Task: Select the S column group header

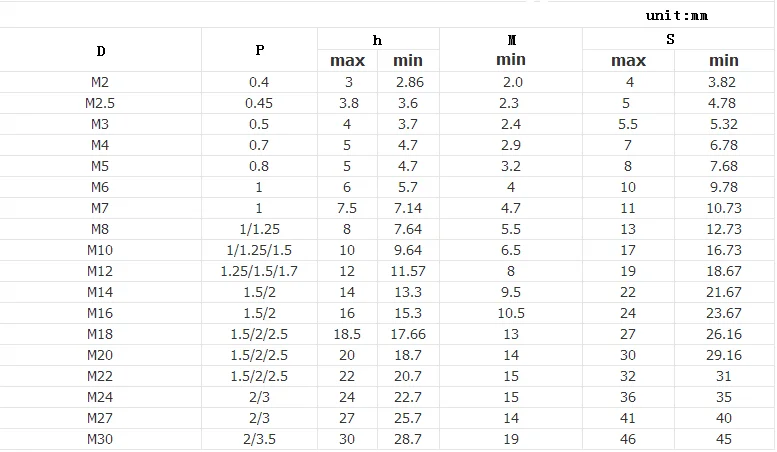Action: 670,40
